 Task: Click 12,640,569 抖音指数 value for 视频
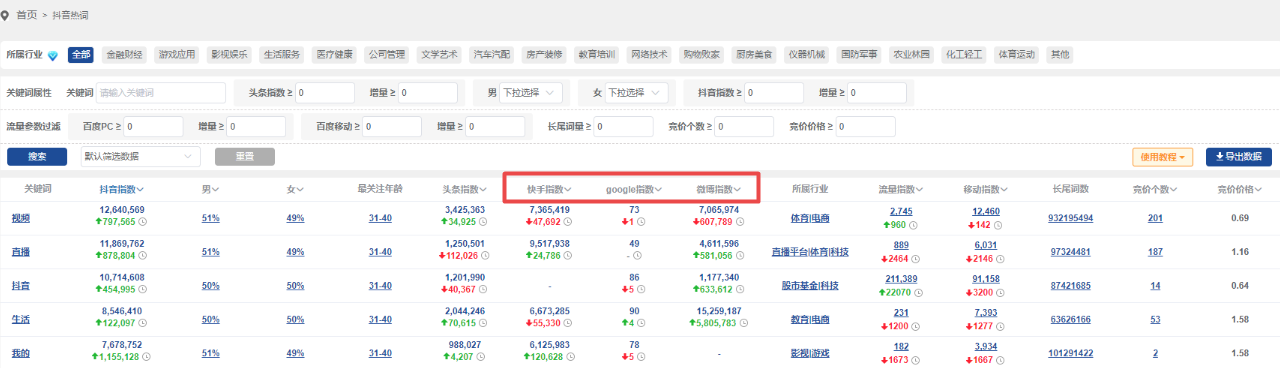tap(122, 210)
